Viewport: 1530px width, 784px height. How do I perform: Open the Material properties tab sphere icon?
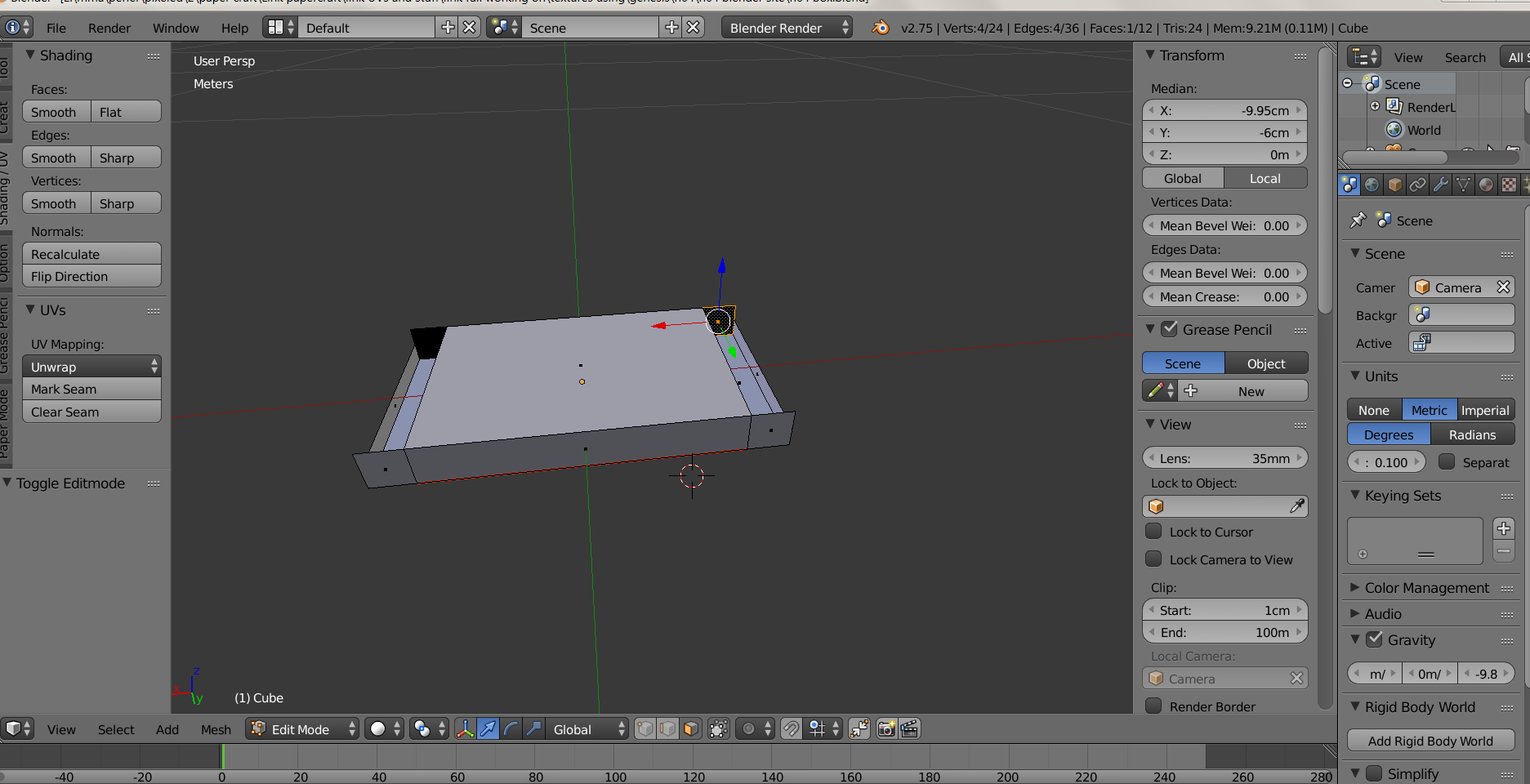pos(1486,185)
